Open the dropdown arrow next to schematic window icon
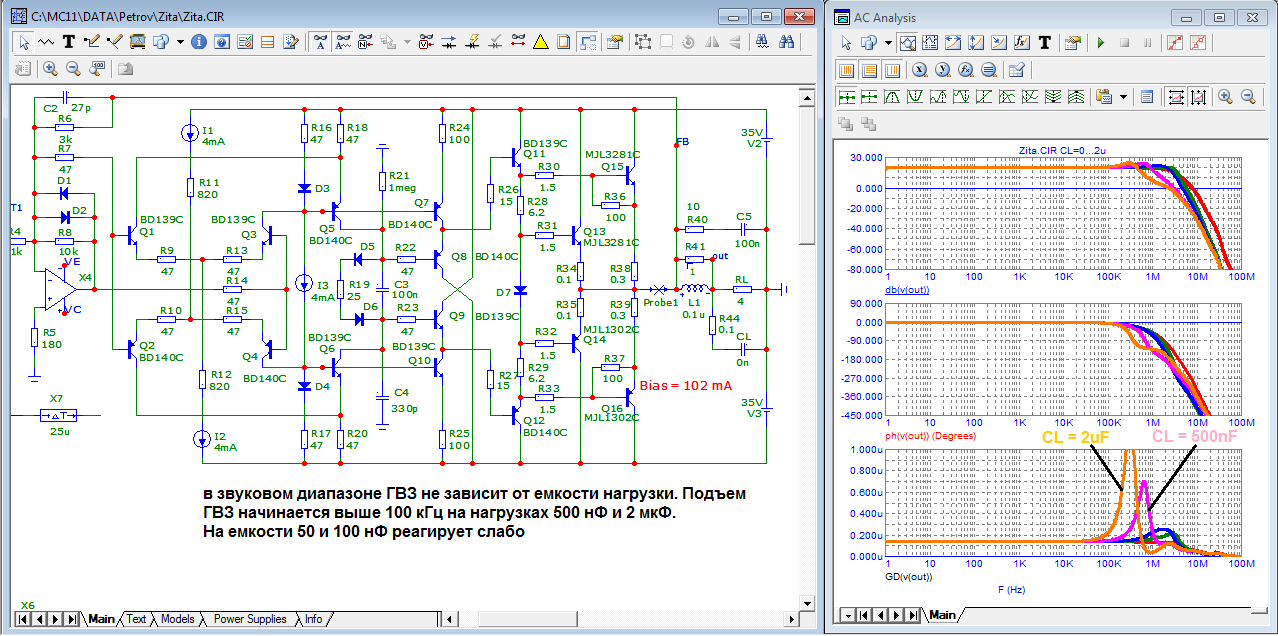 (x=180, y=42)
